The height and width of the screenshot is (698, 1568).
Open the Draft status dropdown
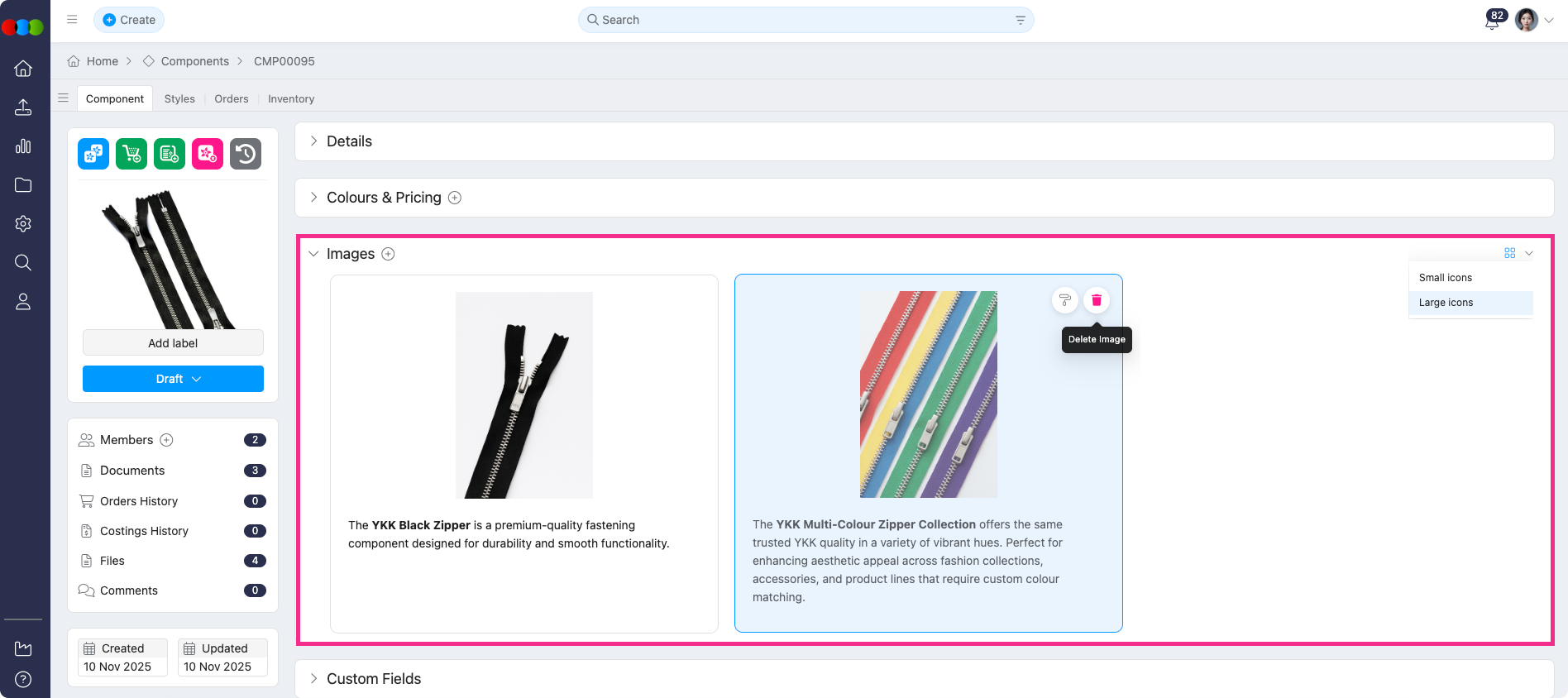tap(173, 379)
